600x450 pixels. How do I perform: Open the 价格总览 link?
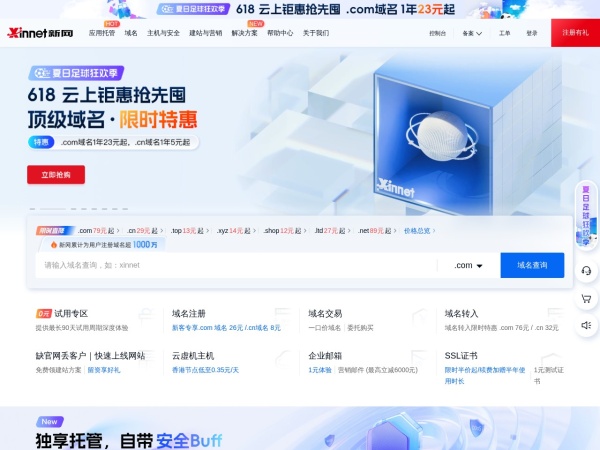click(x=419, y=231)
